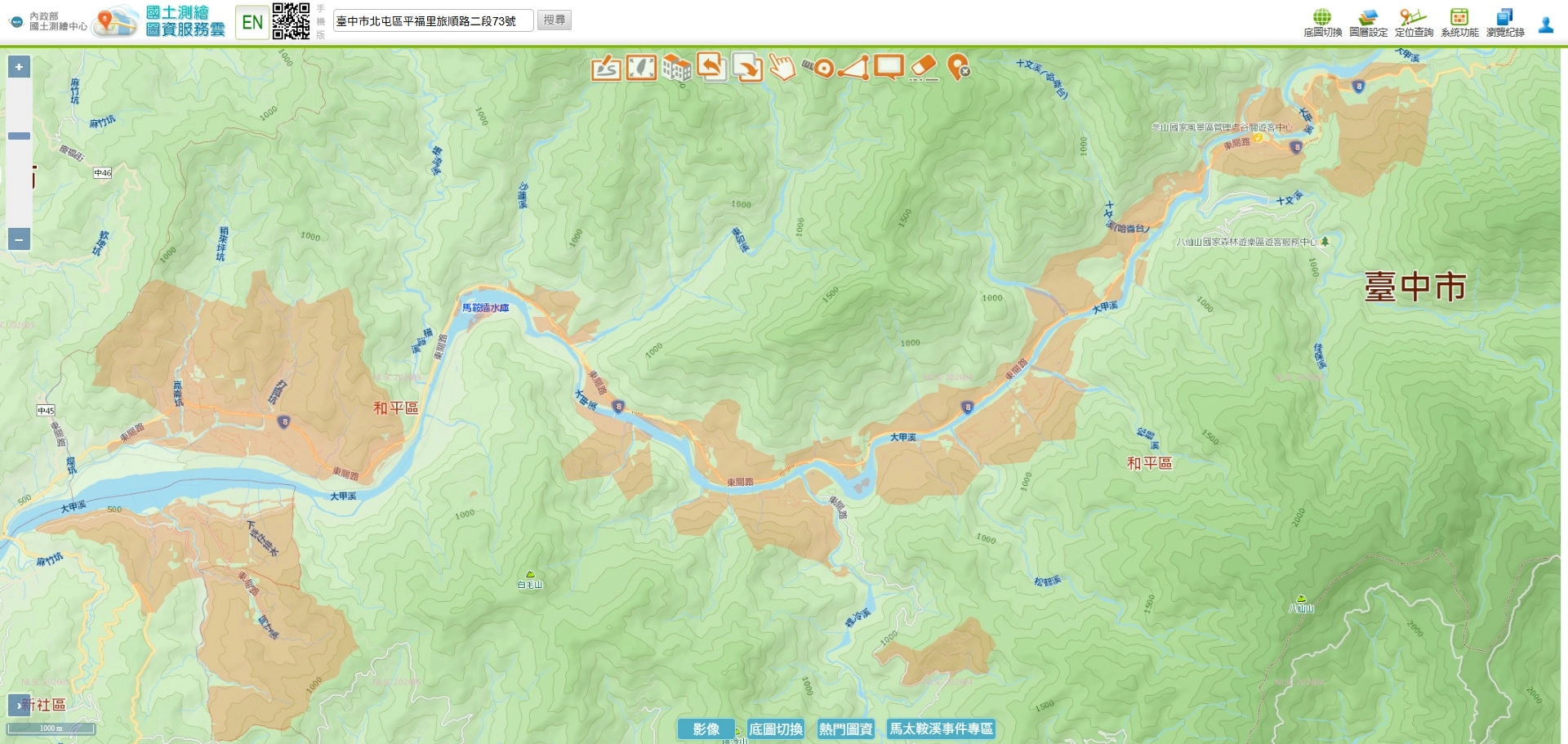The image size is (1568, 744).
Task: Select the freehand drawing tool
Action: click(606, 68)
